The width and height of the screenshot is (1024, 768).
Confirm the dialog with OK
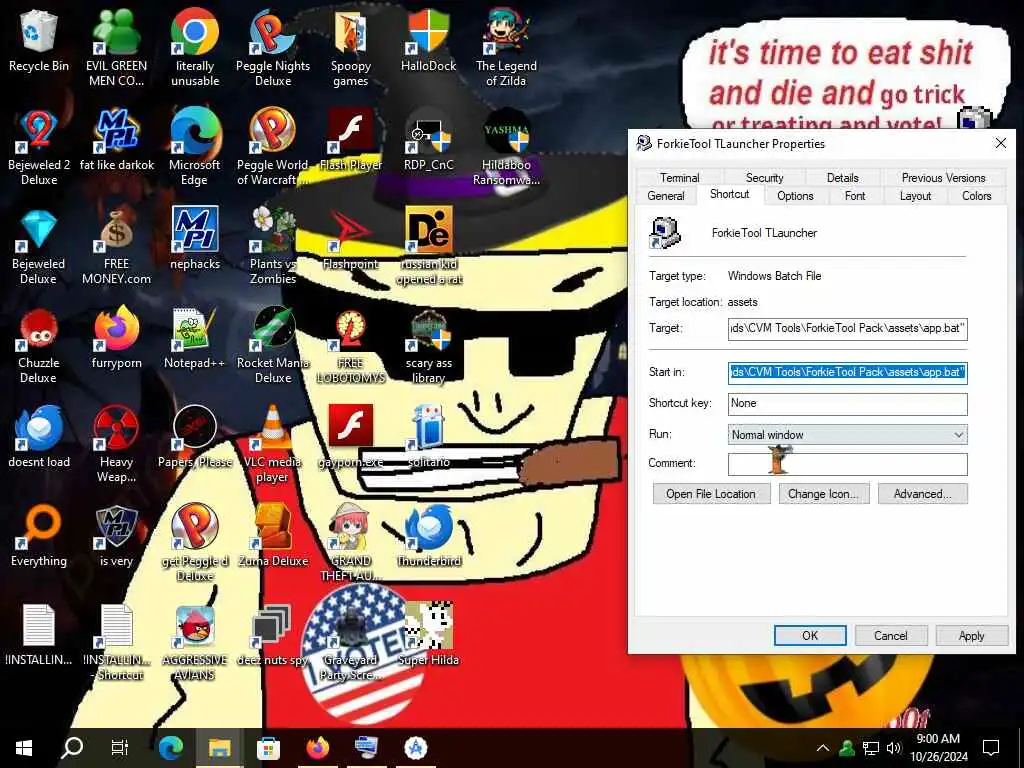810,635
